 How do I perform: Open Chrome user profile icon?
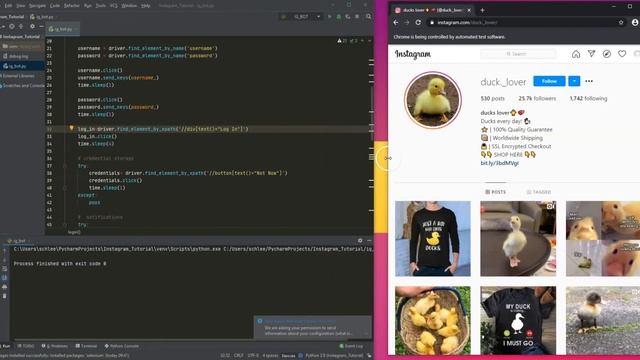click(635, 22)
